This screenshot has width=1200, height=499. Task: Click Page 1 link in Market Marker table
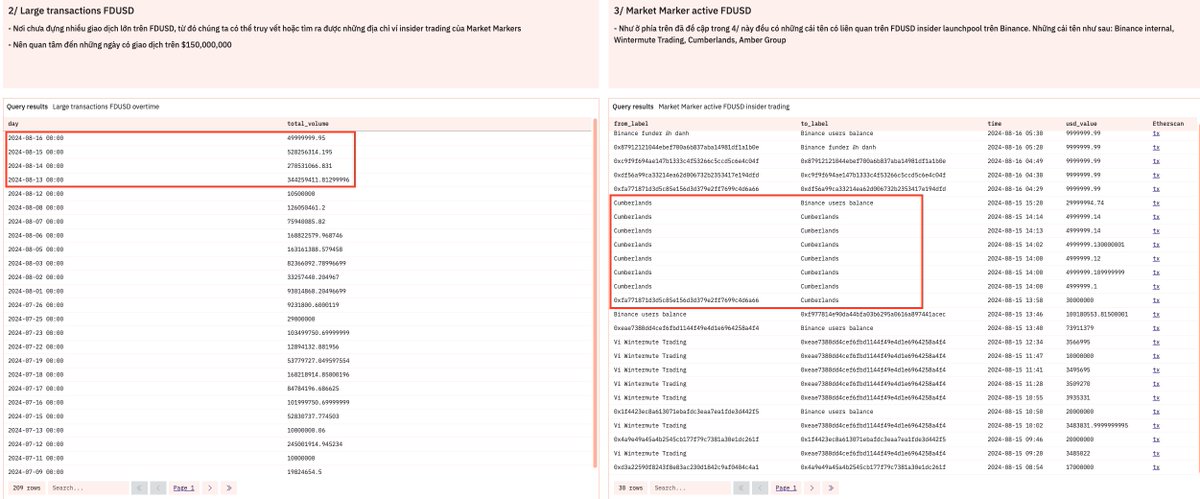click(786, 488)
